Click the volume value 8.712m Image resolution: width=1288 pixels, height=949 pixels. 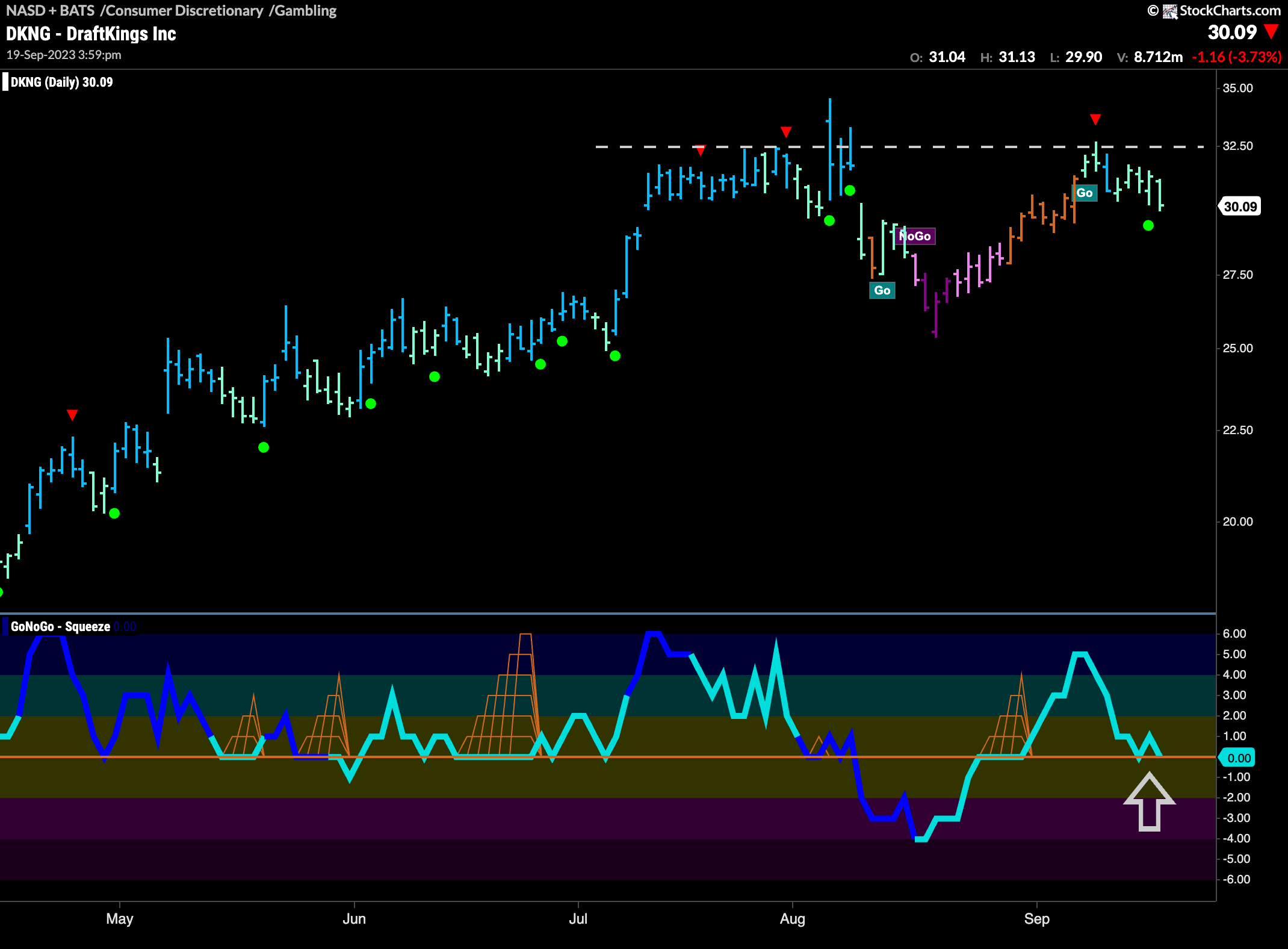tap(1158, 57)
